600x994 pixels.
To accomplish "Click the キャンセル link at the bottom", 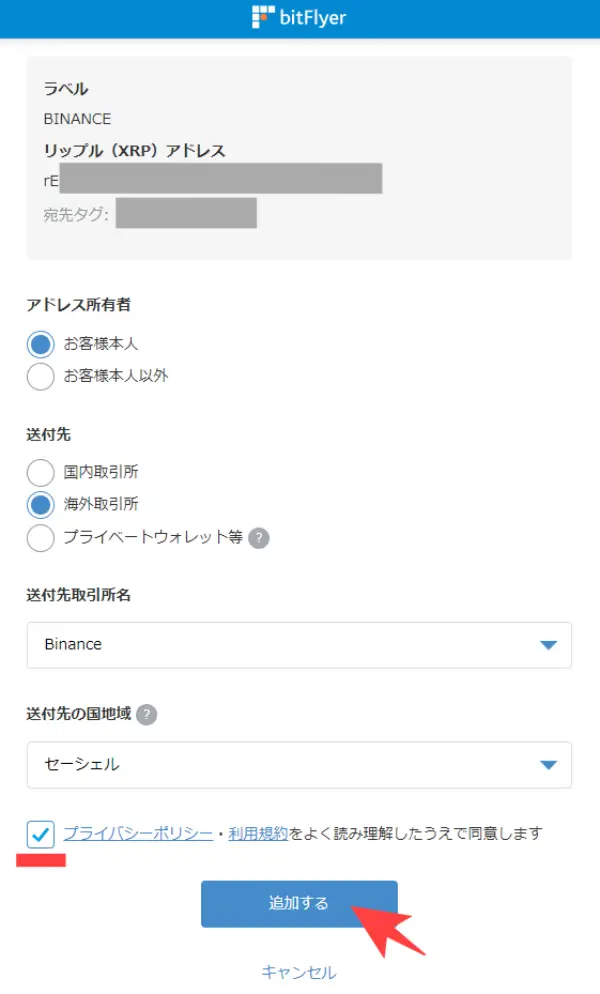I will point(299,971).
